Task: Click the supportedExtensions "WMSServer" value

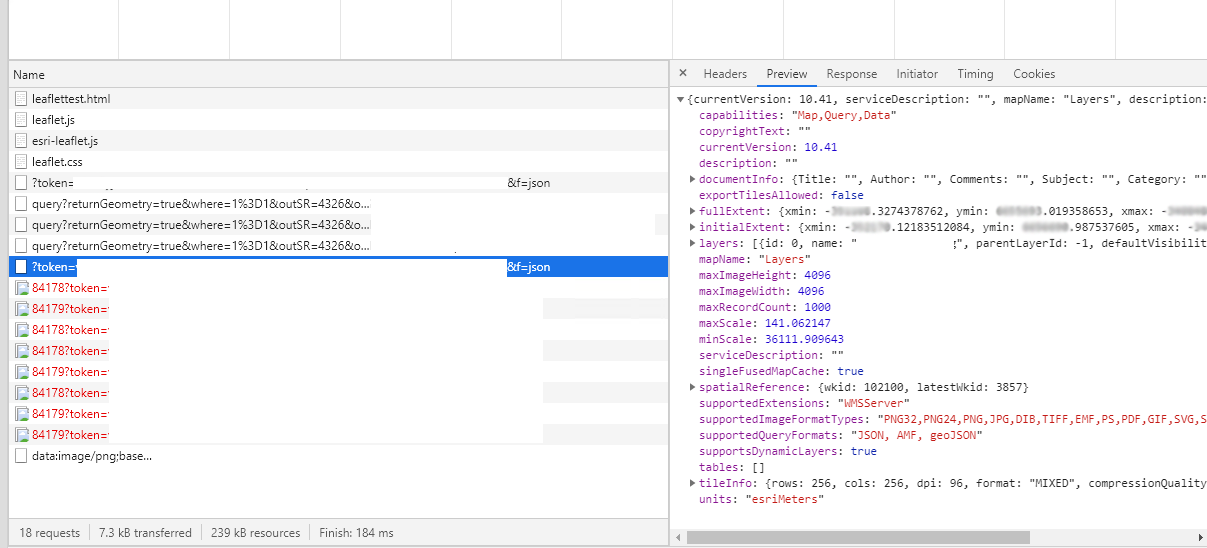Action: (x=872, y=403)
